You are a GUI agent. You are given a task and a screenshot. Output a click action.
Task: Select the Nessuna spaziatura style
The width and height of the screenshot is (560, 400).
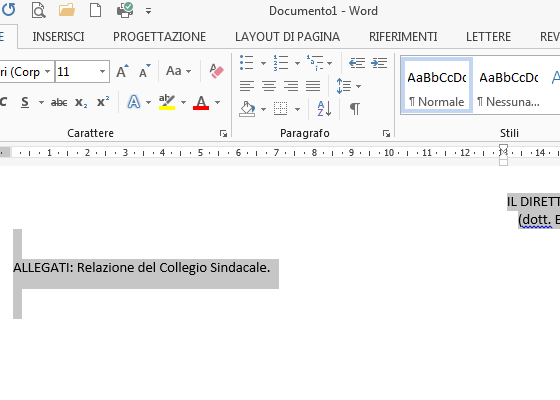pyautogui.click(x=508, y=86)
